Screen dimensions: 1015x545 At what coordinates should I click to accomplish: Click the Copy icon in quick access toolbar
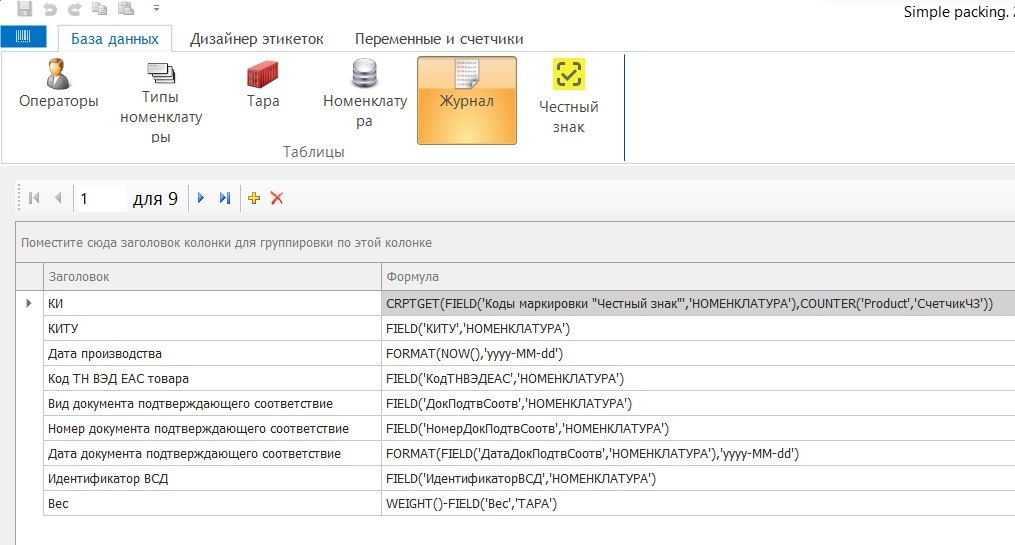tap(99, 8)
